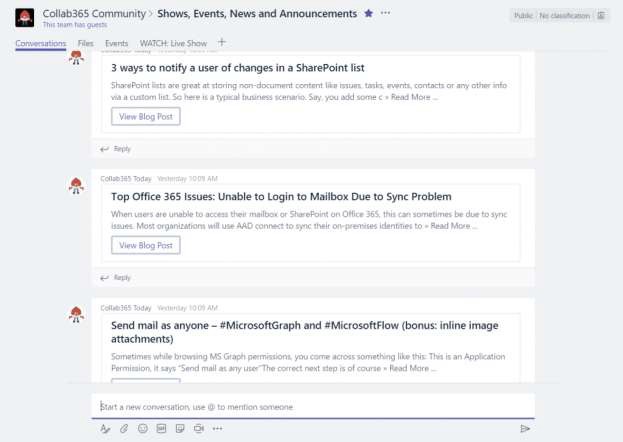Screen dimensions: 623x442
Task: Open Top Office 365 Issues post title
Action: click(281, 197)
